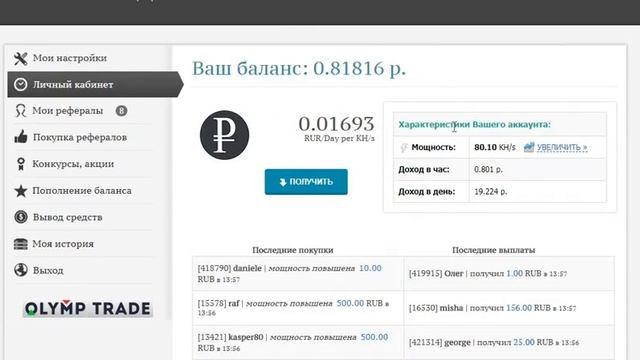The width and height of the screenshot is (640, 360).
Task: Open Конкурсы, акции page
Action: (73, 164)
